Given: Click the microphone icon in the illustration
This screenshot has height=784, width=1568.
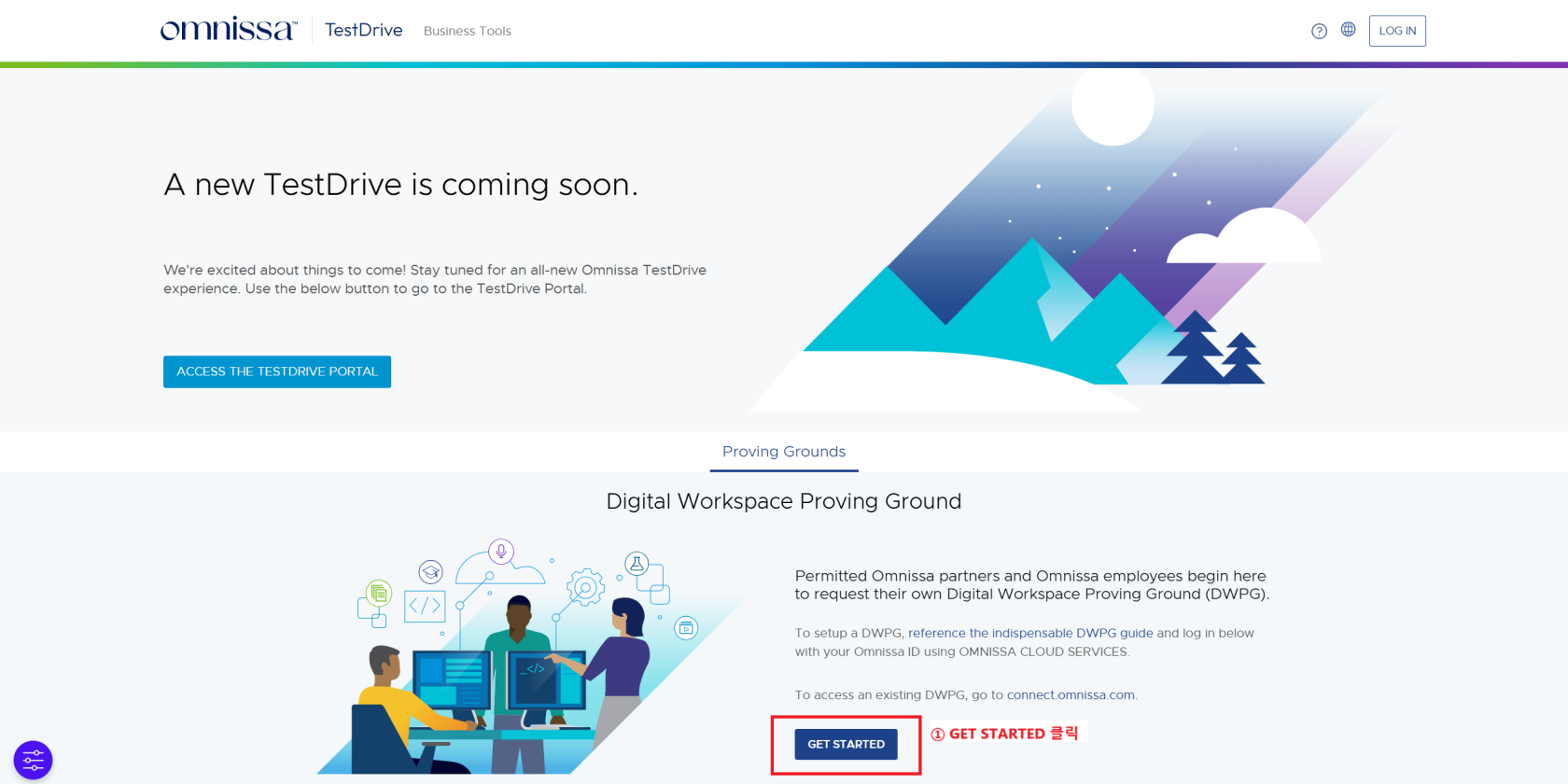Looking at the screenshot, I should pyautogui.click(x=501, y=551).
